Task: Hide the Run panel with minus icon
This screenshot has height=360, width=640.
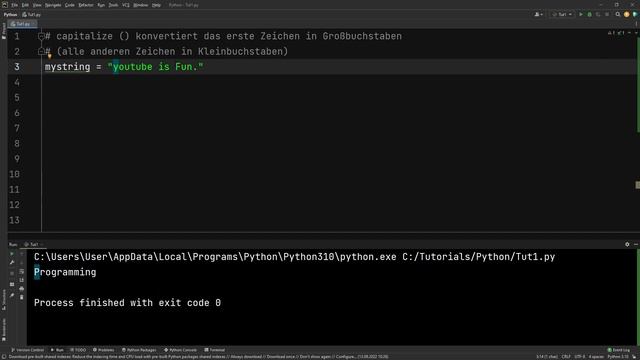Action: (636, 244)
